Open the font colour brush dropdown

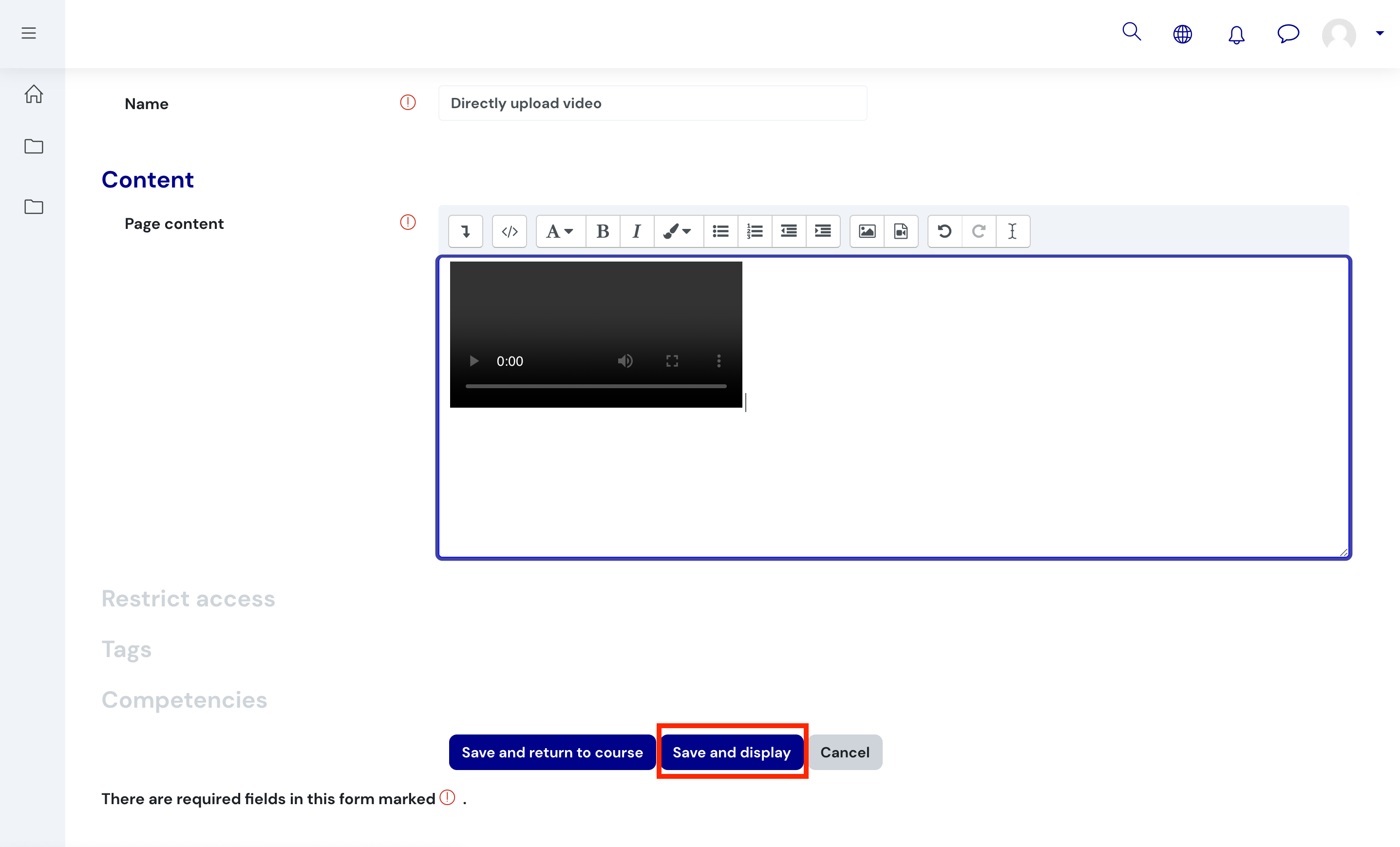click(678, 231)
